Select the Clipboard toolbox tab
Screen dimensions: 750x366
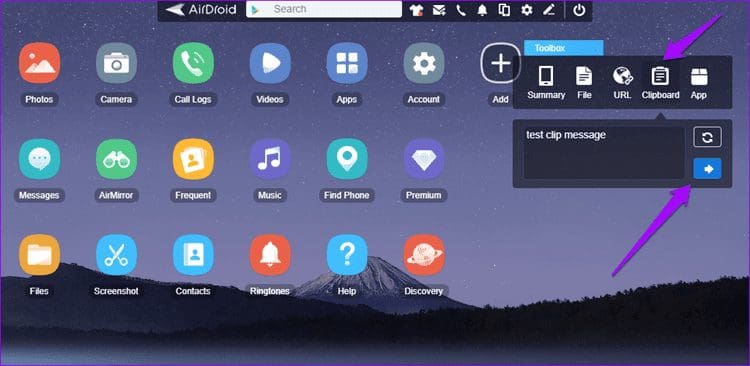click(661, 83)
